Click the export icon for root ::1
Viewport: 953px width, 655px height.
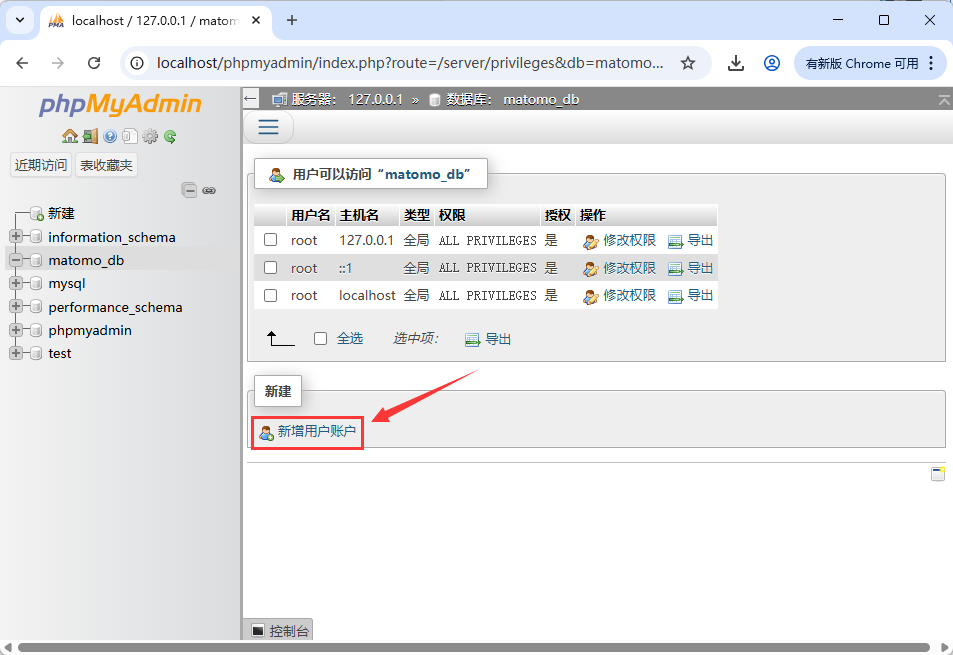click(x=675, y=269)
